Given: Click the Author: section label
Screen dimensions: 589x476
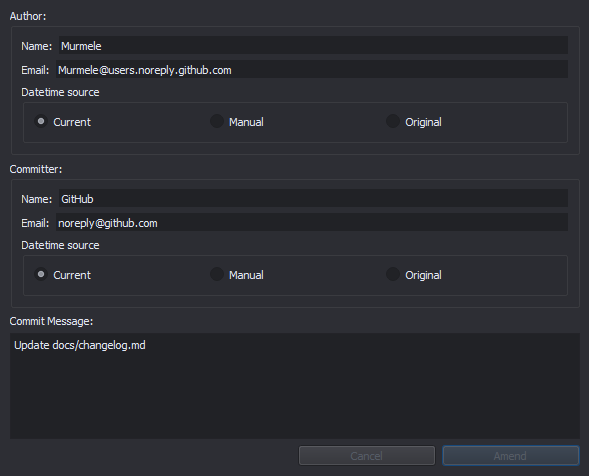Looking at the screenshot, I should pyautogui.click(x=28, y=16).
